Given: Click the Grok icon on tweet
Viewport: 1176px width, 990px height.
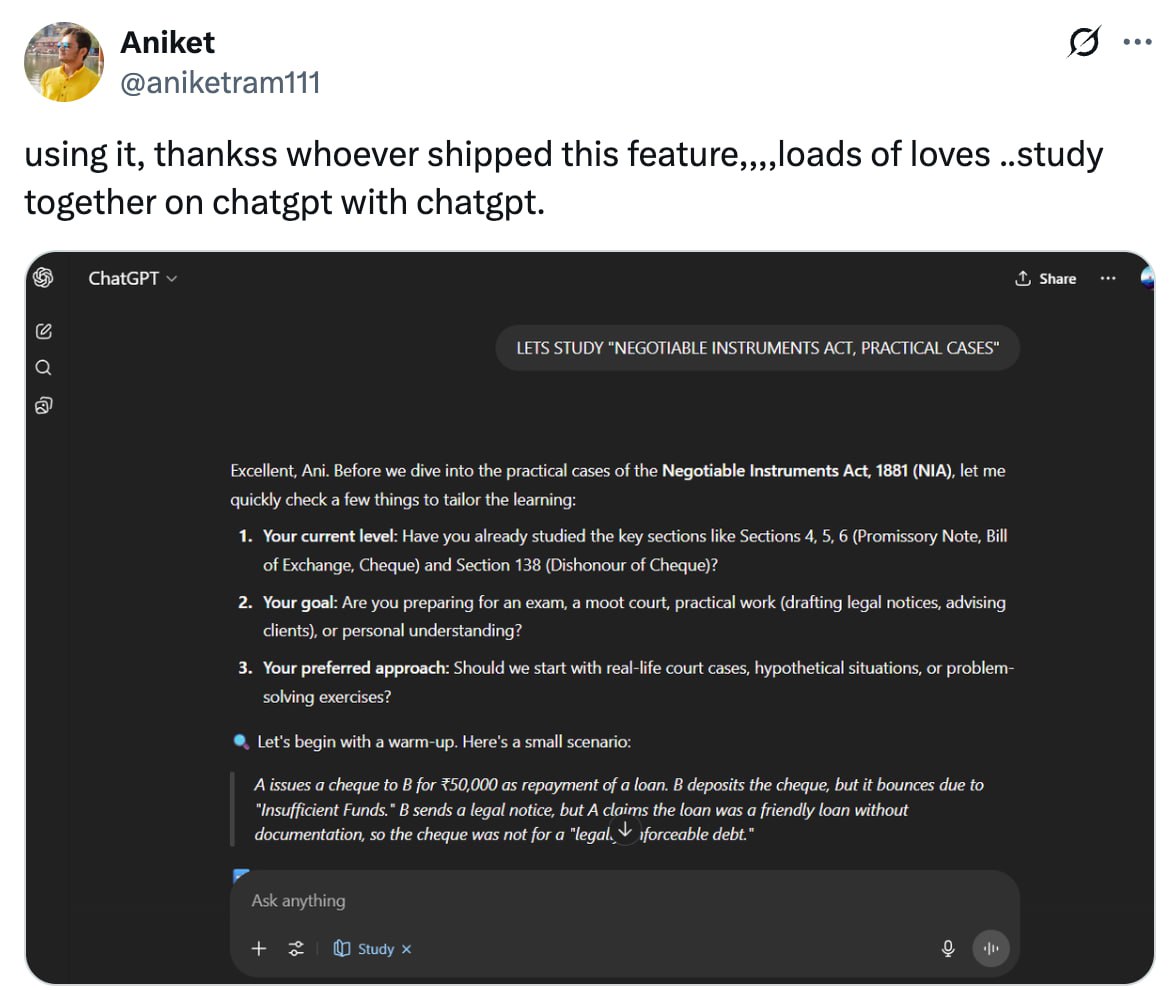Looking at the screenshot, I should click(1084, 43).
